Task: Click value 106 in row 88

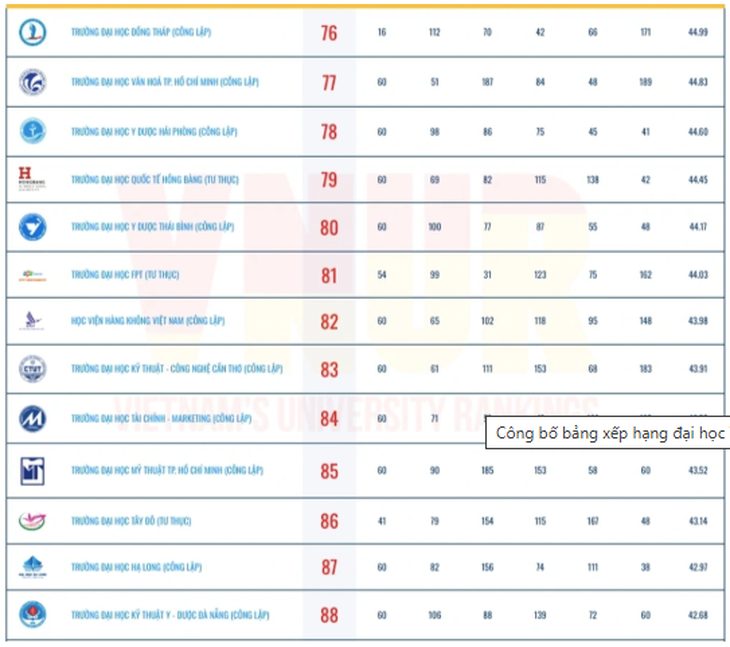Action: coord(434,615)
